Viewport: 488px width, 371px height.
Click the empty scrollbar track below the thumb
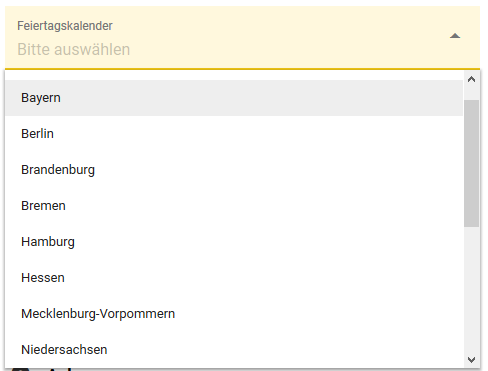point(471,289)
